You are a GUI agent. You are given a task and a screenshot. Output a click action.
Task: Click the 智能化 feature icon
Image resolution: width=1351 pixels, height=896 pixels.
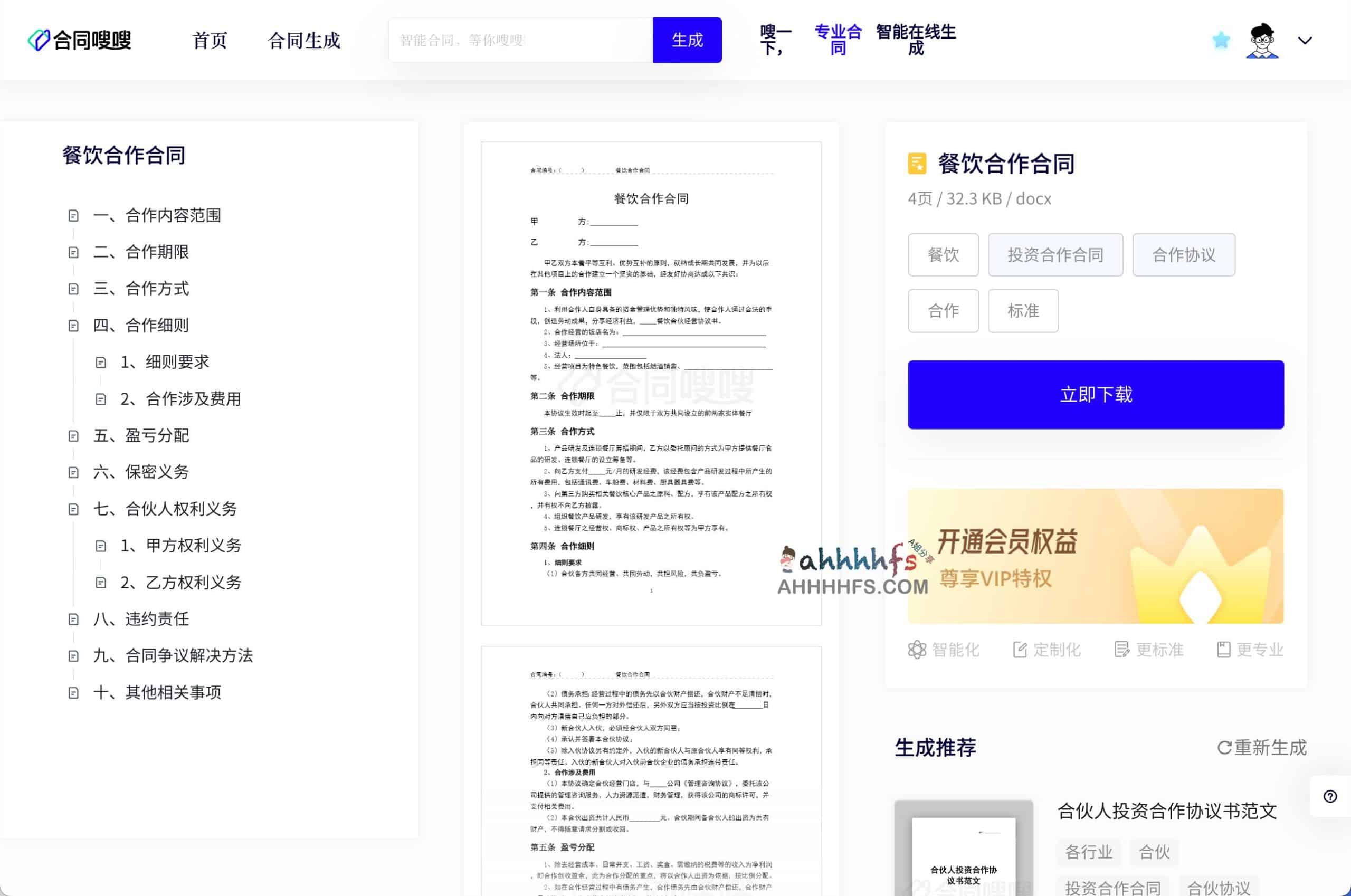coord(918,649)
